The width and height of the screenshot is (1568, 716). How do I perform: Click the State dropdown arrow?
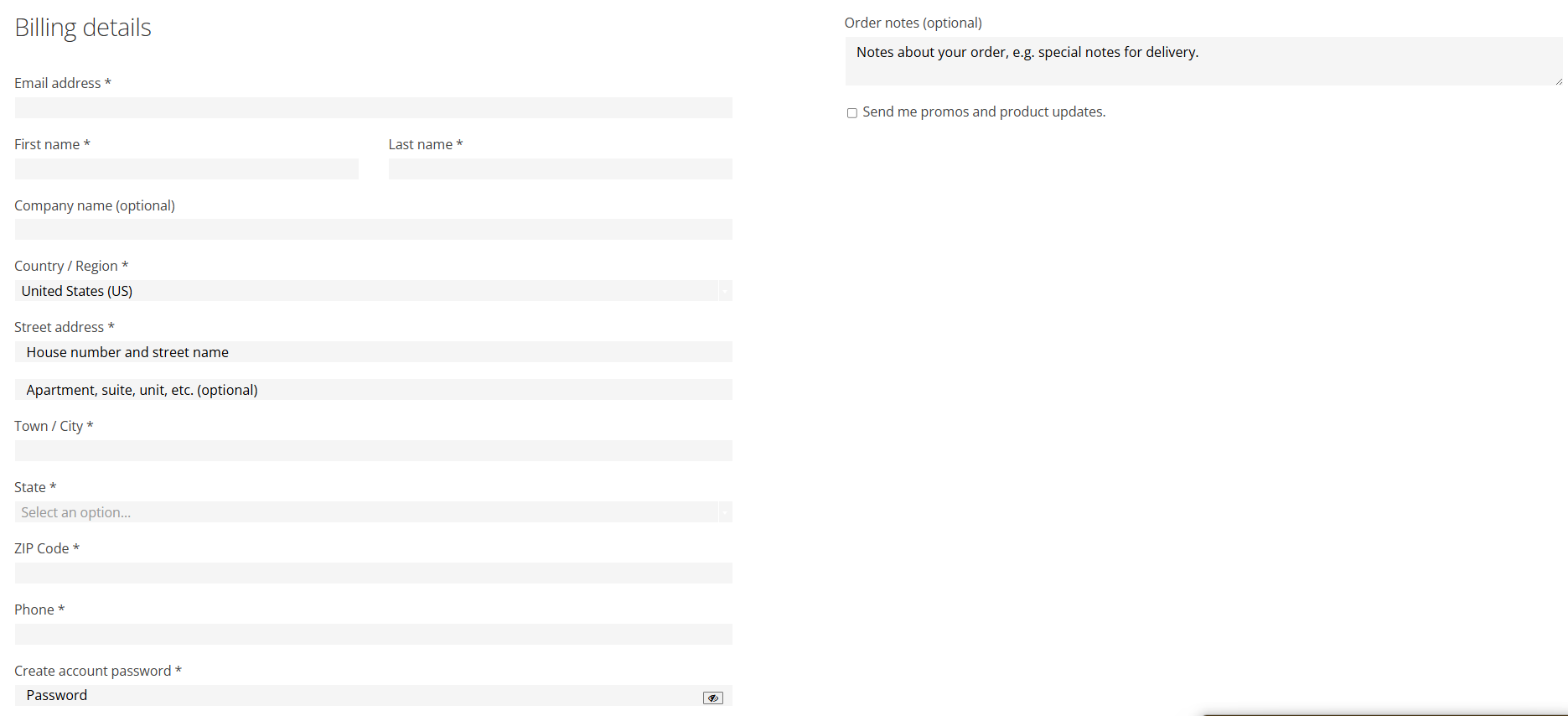(x=725, y=512)
